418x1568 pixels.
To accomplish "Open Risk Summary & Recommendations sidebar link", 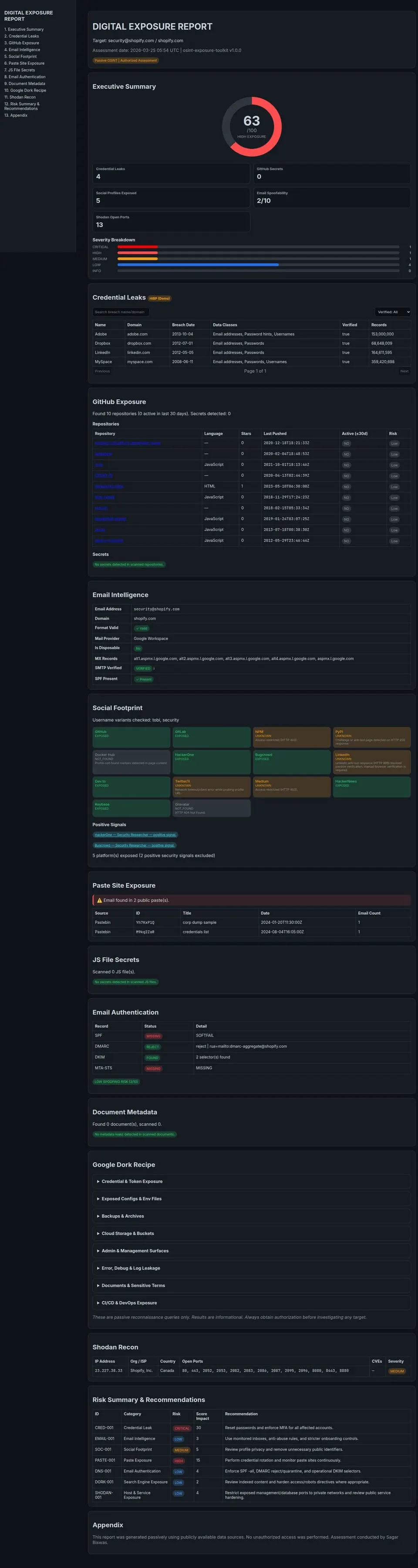I will (x=22, y=106).
